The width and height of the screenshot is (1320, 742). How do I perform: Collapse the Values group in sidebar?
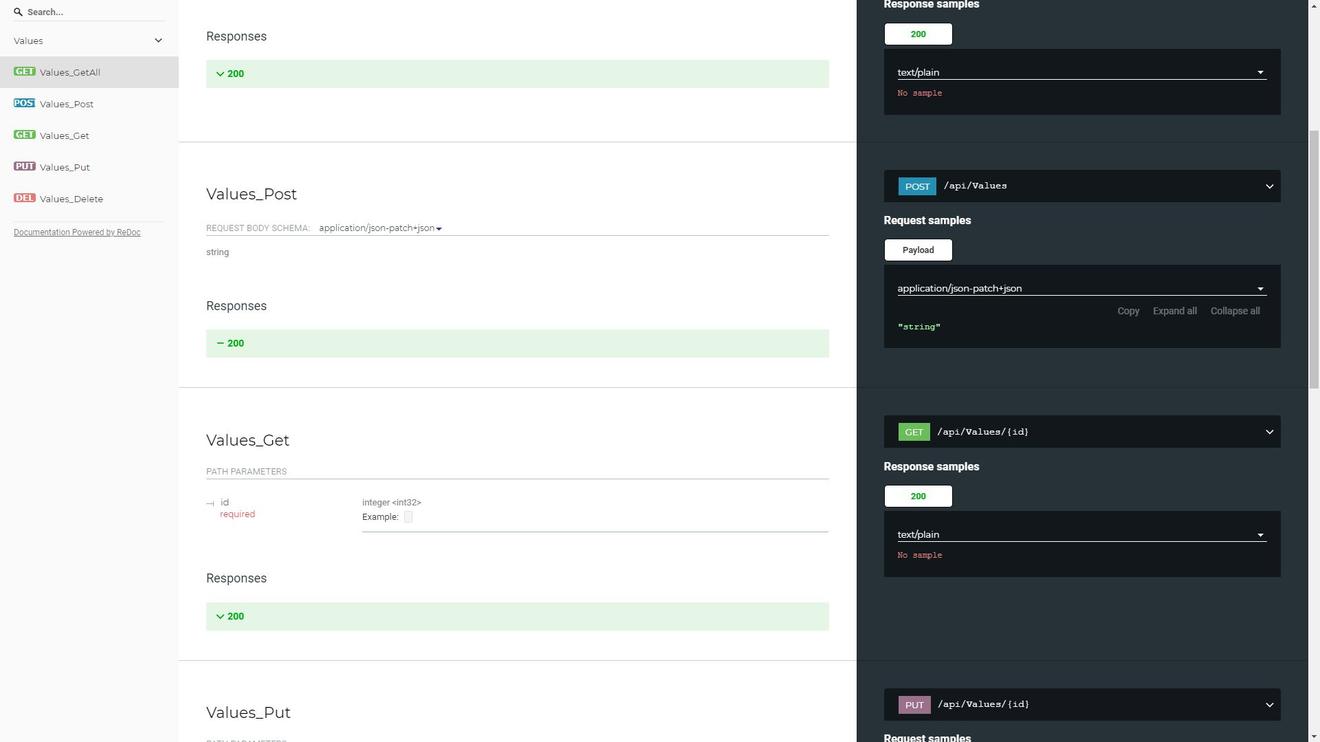[158, 41]
